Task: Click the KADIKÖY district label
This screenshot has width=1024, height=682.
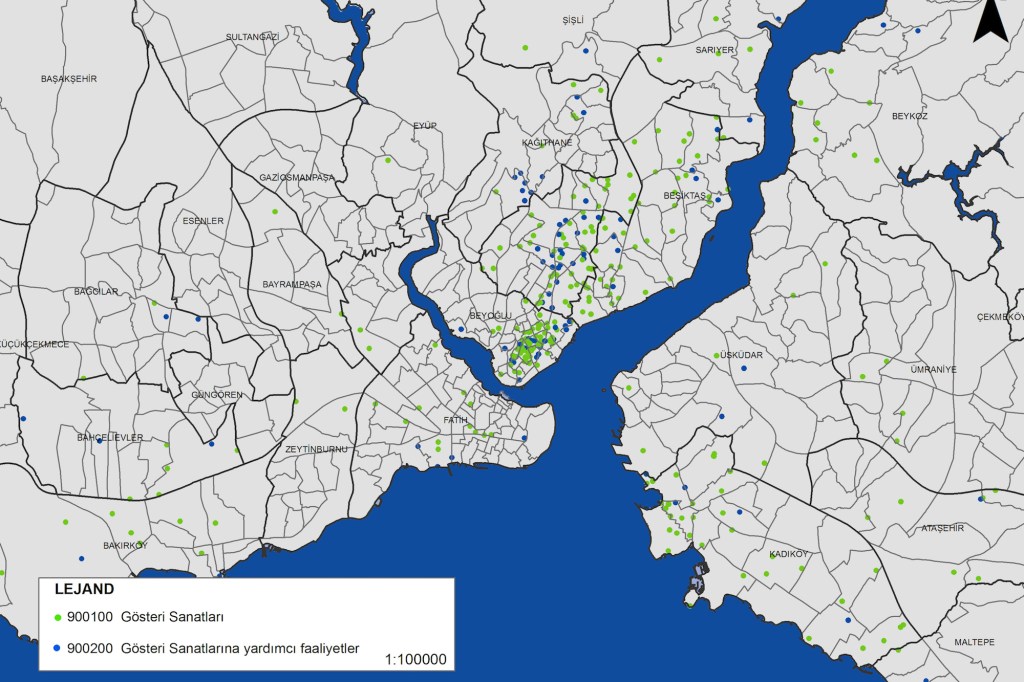Action: pos(788,554)
